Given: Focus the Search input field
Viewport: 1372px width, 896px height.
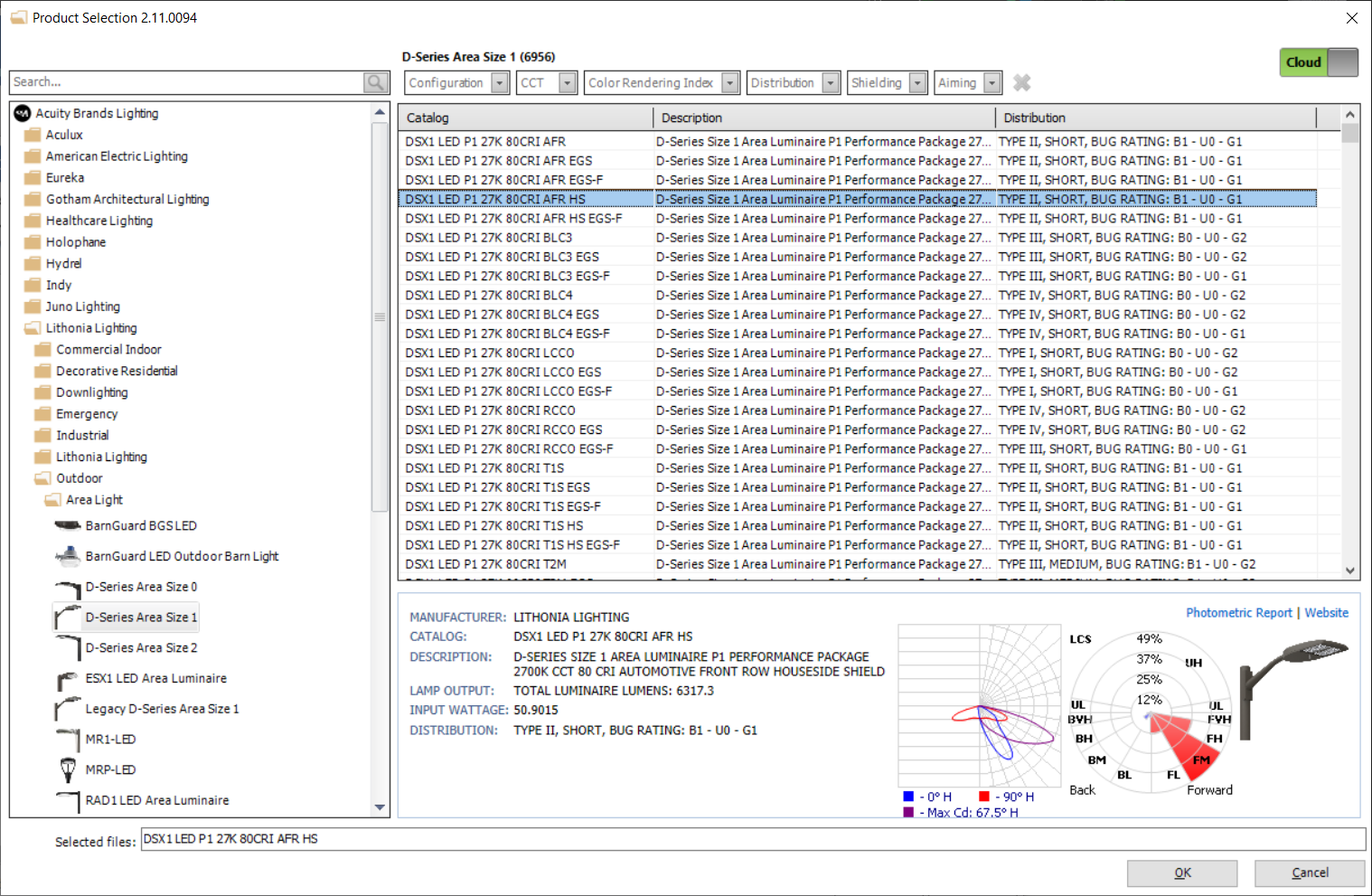Looking at the screenshot, I should tap(187, 82).
